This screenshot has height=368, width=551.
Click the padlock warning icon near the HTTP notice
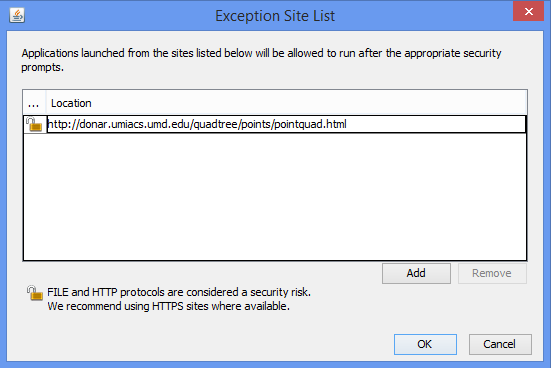pos(35,293)
